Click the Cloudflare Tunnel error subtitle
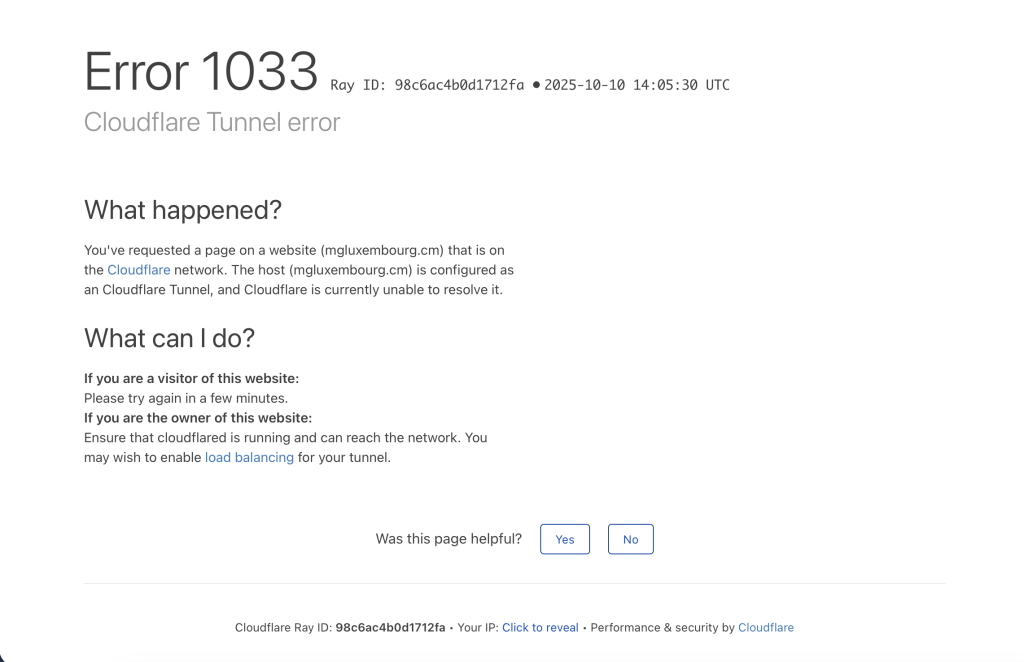1024x662 pixels. pyautogui.click(x=212, y=122)
